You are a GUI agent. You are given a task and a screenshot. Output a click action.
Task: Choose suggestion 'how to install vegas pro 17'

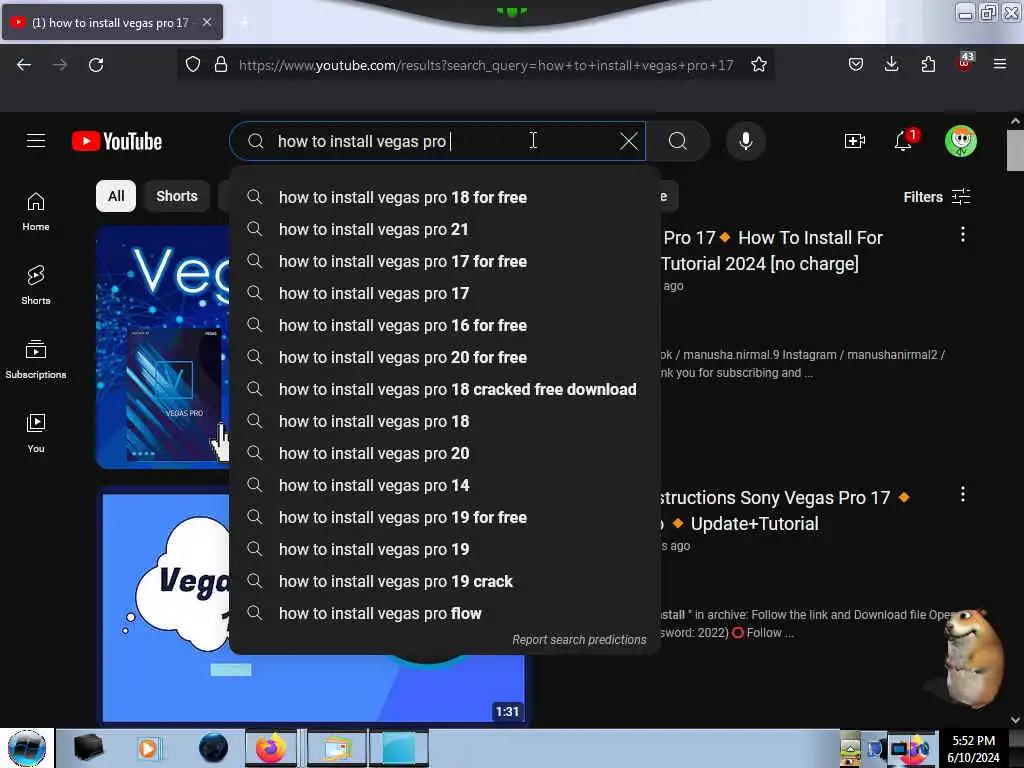coord(444,293)
